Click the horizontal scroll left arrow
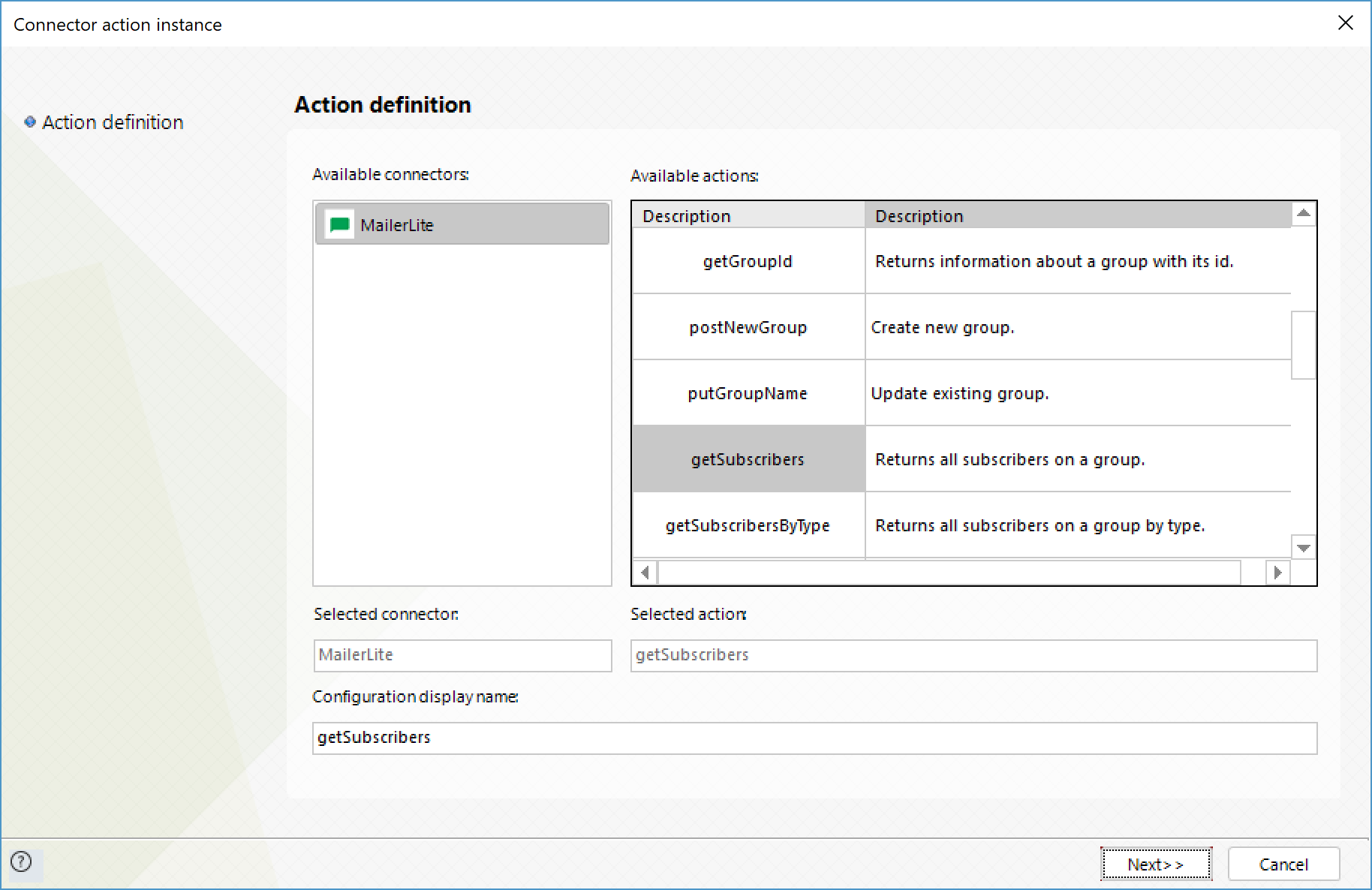This screenshot has width=1372, height=890. [645, 573]
